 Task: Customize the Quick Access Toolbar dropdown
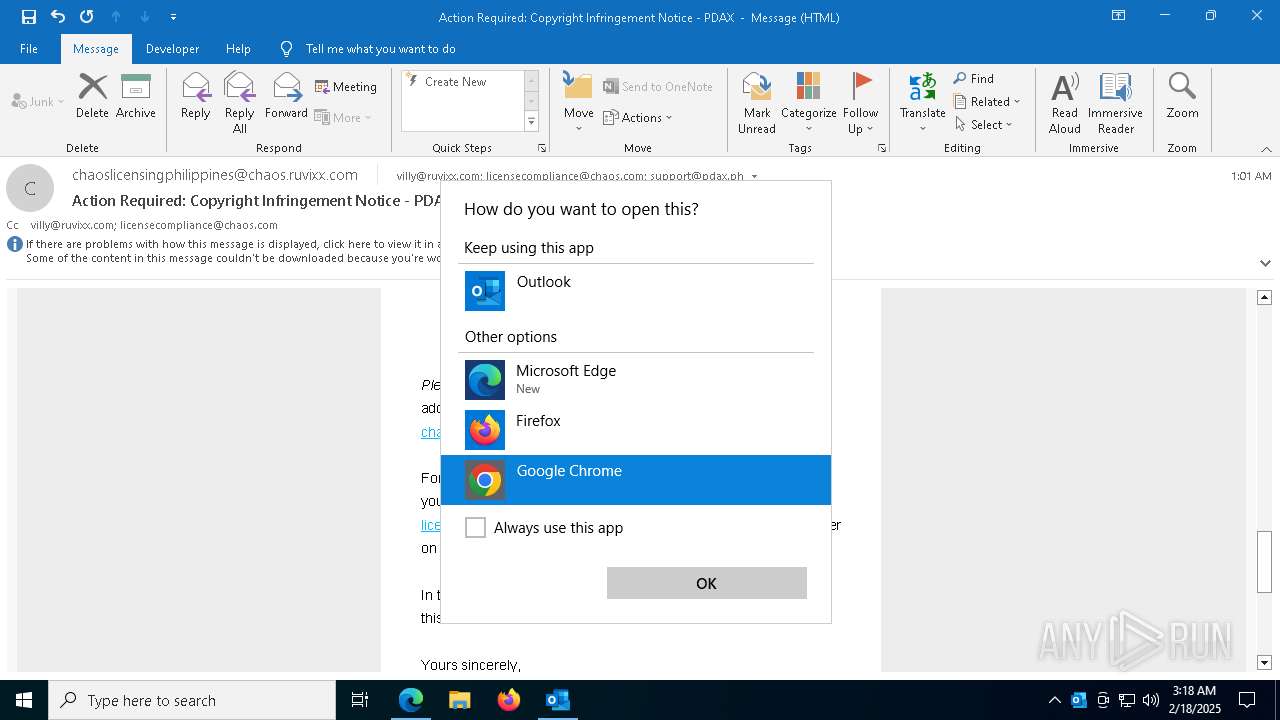[174, 17]
